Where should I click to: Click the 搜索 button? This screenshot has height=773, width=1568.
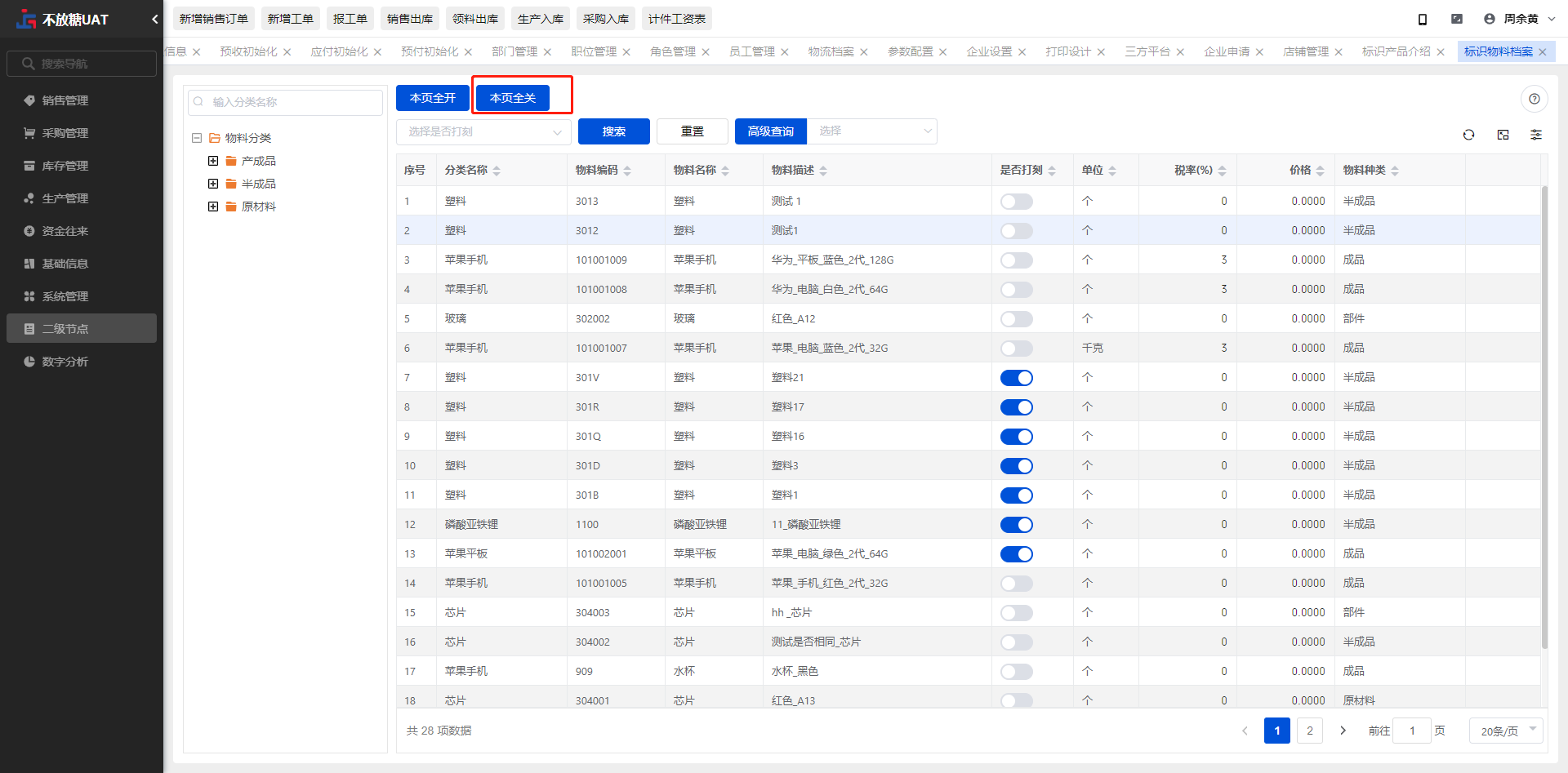(x=614, y=131)
